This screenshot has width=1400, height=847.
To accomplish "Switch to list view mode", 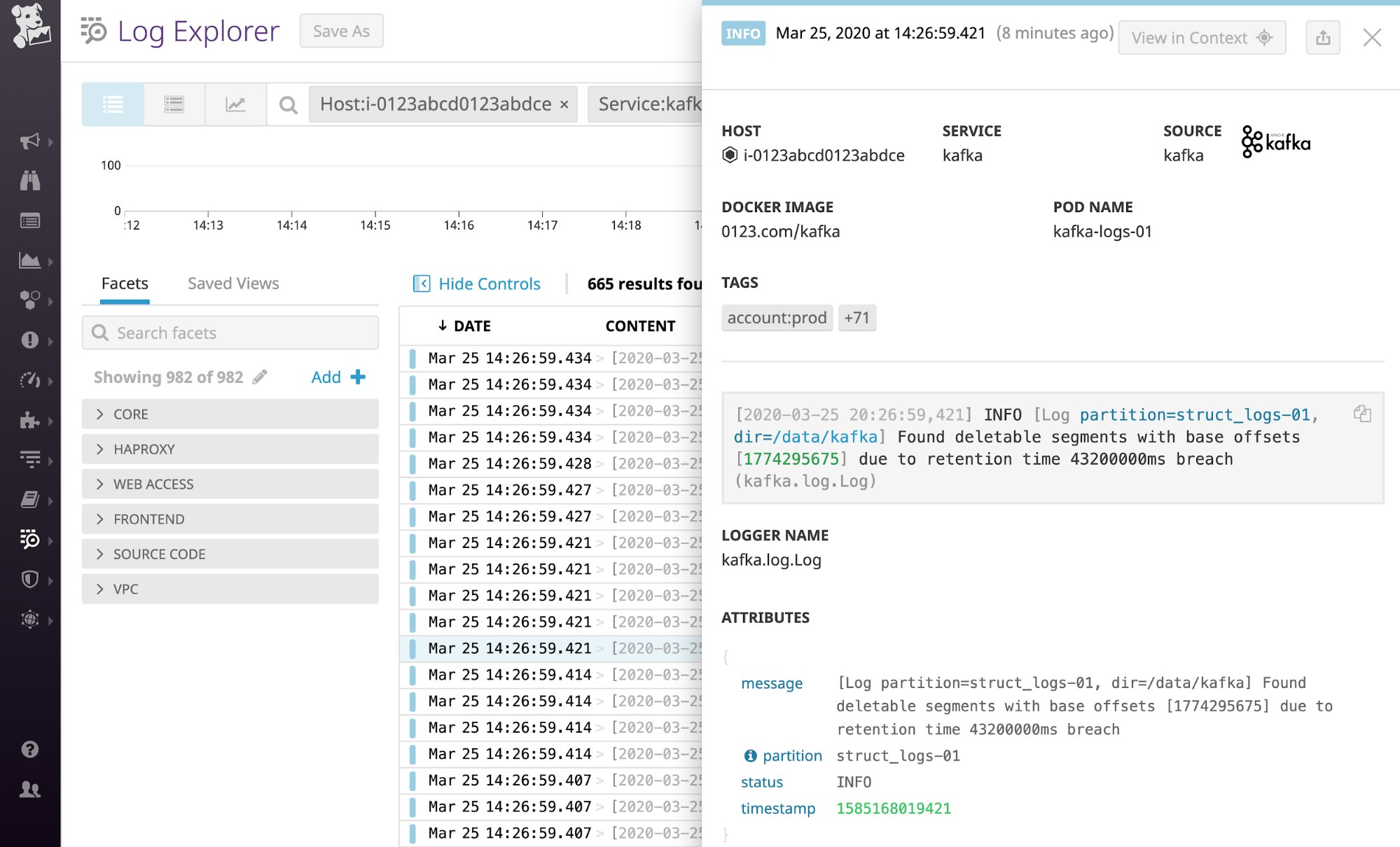I will (x=113, y=104).
